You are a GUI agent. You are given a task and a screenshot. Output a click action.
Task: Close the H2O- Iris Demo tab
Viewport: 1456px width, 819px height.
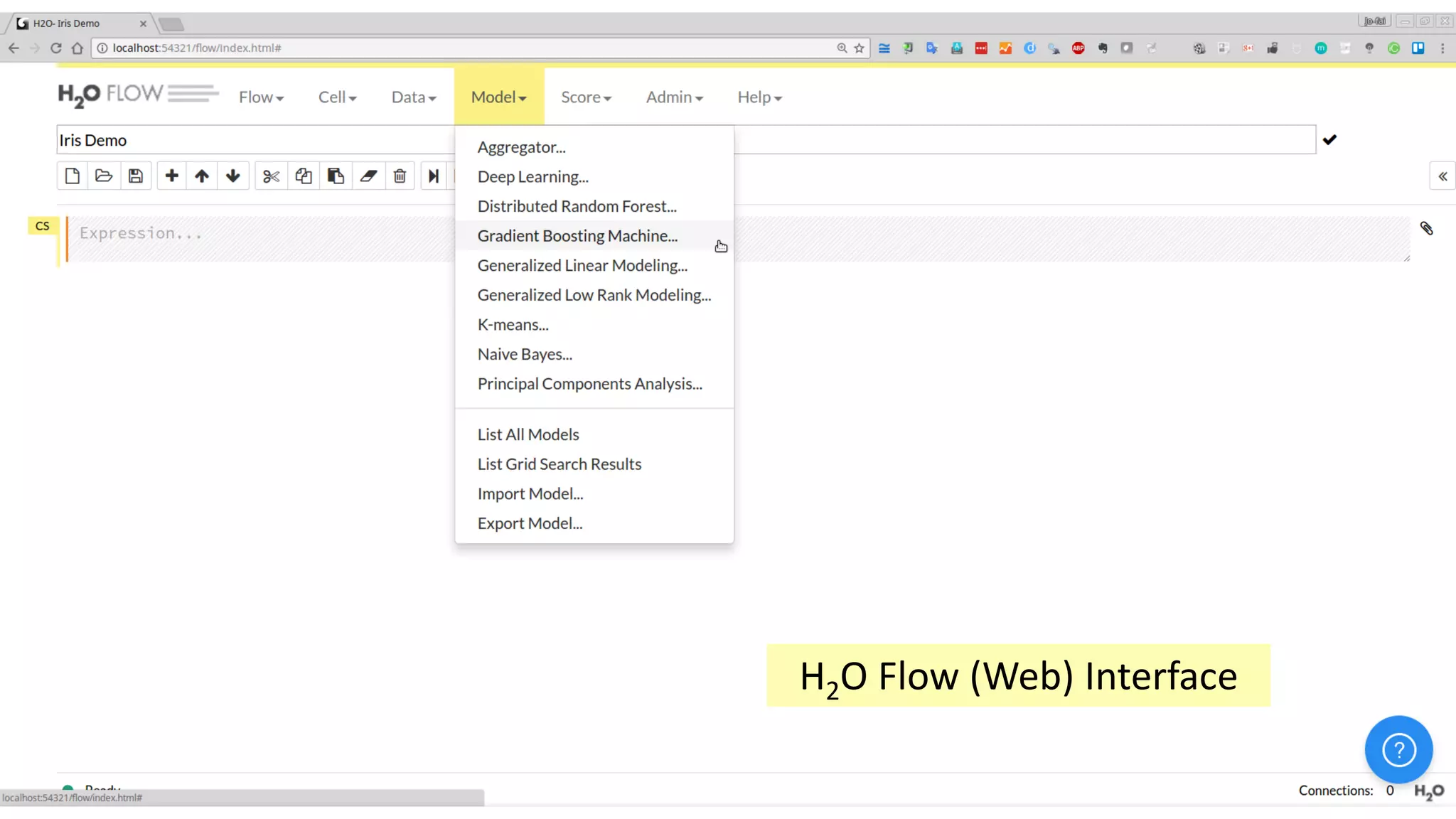click(x=143, y=23)
